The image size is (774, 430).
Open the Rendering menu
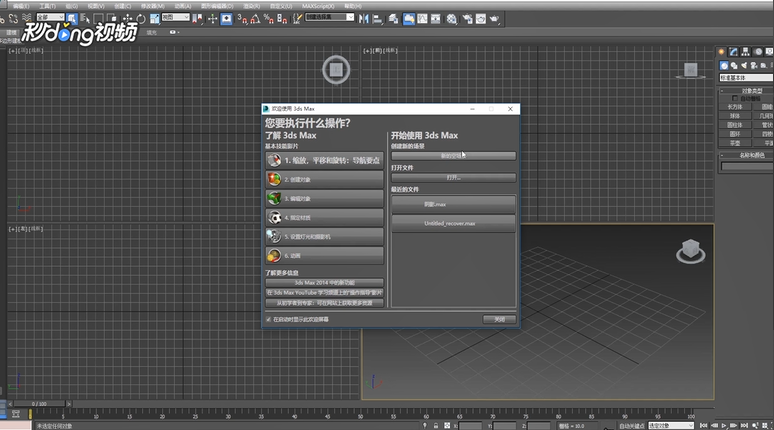pyautogui.click(x=252, y=6)
